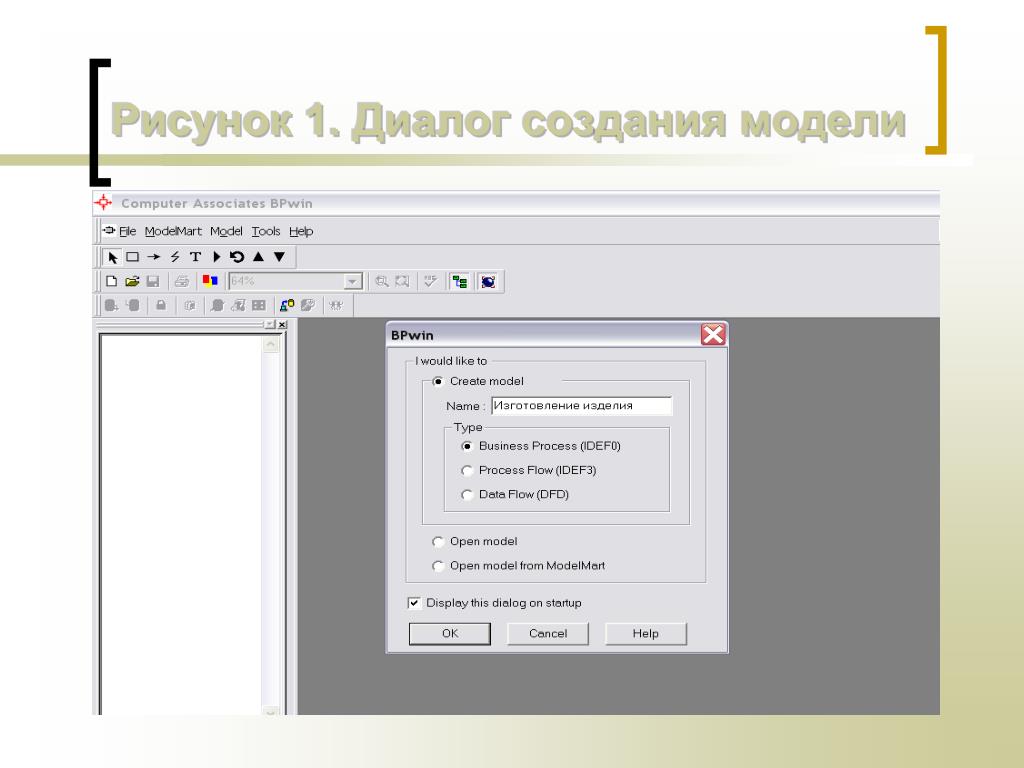Open a model via folder icon

click(x=133, y=281)
